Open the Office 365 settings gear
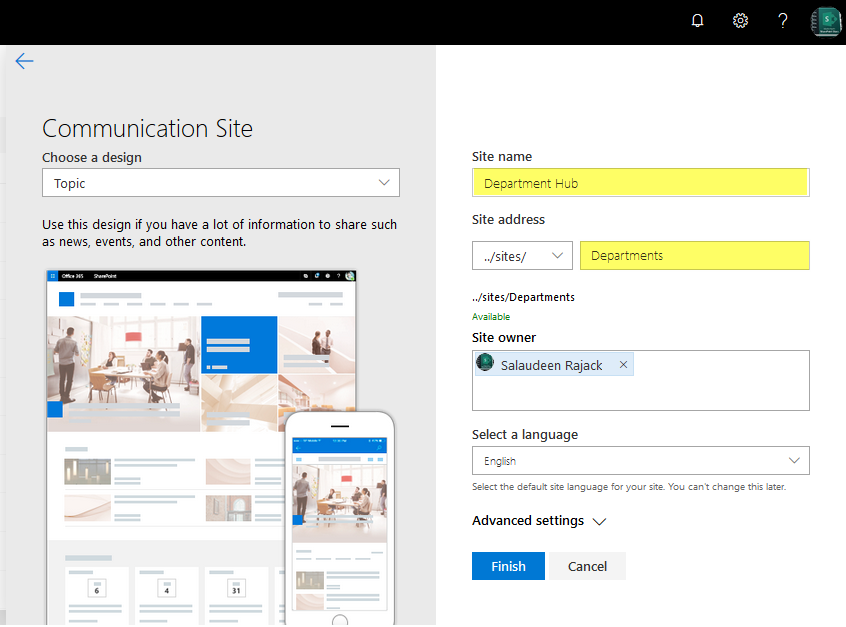Viewport: 846px width, 627px height. [740, 20]
